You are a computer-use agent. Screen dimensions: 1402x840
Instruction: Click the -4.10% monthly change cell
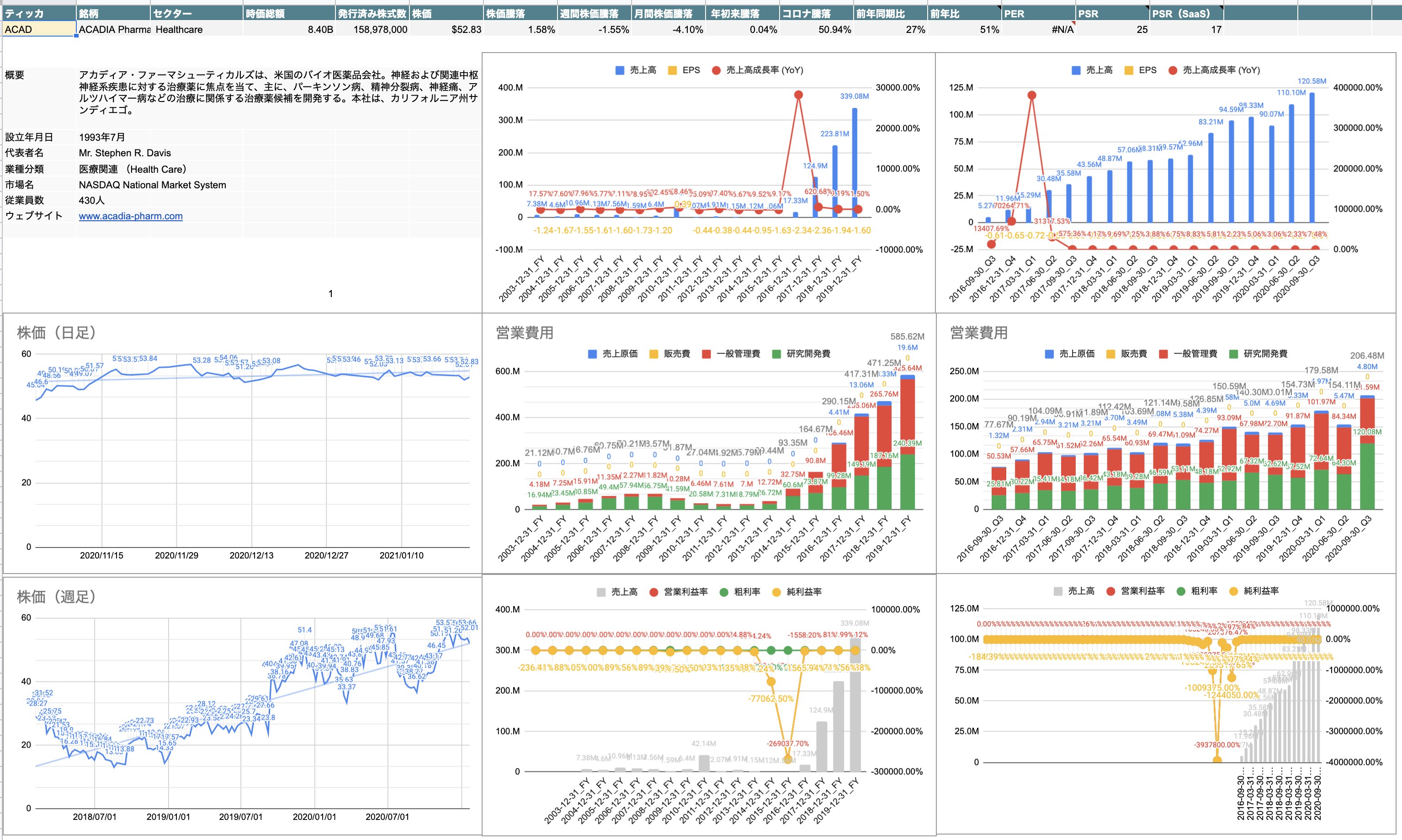(669, 29)
